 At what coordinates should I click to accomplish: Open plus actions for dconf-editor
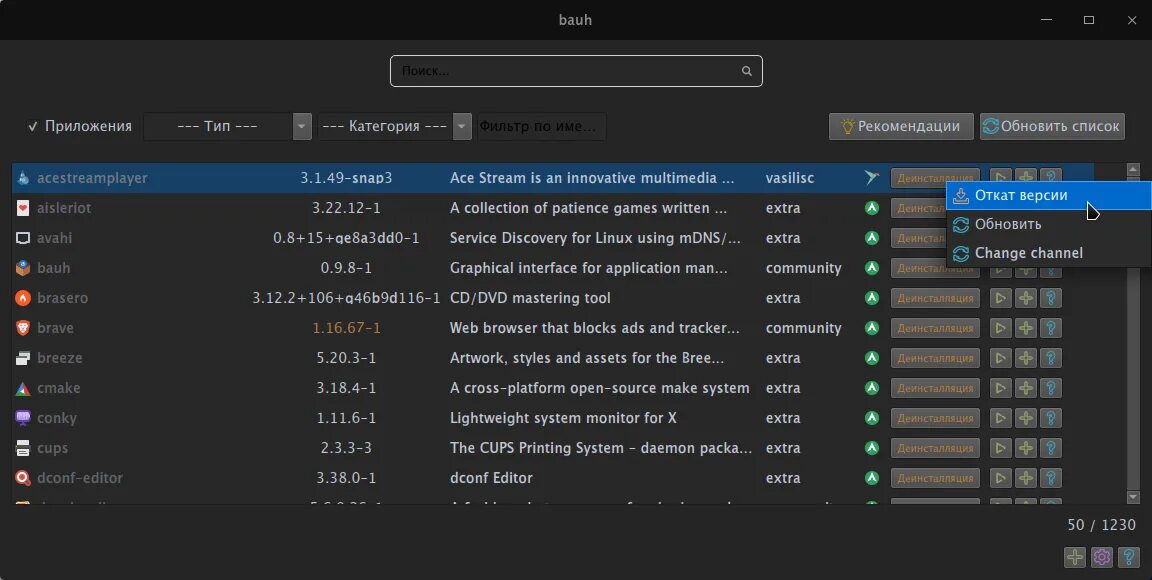point(1026,478)
